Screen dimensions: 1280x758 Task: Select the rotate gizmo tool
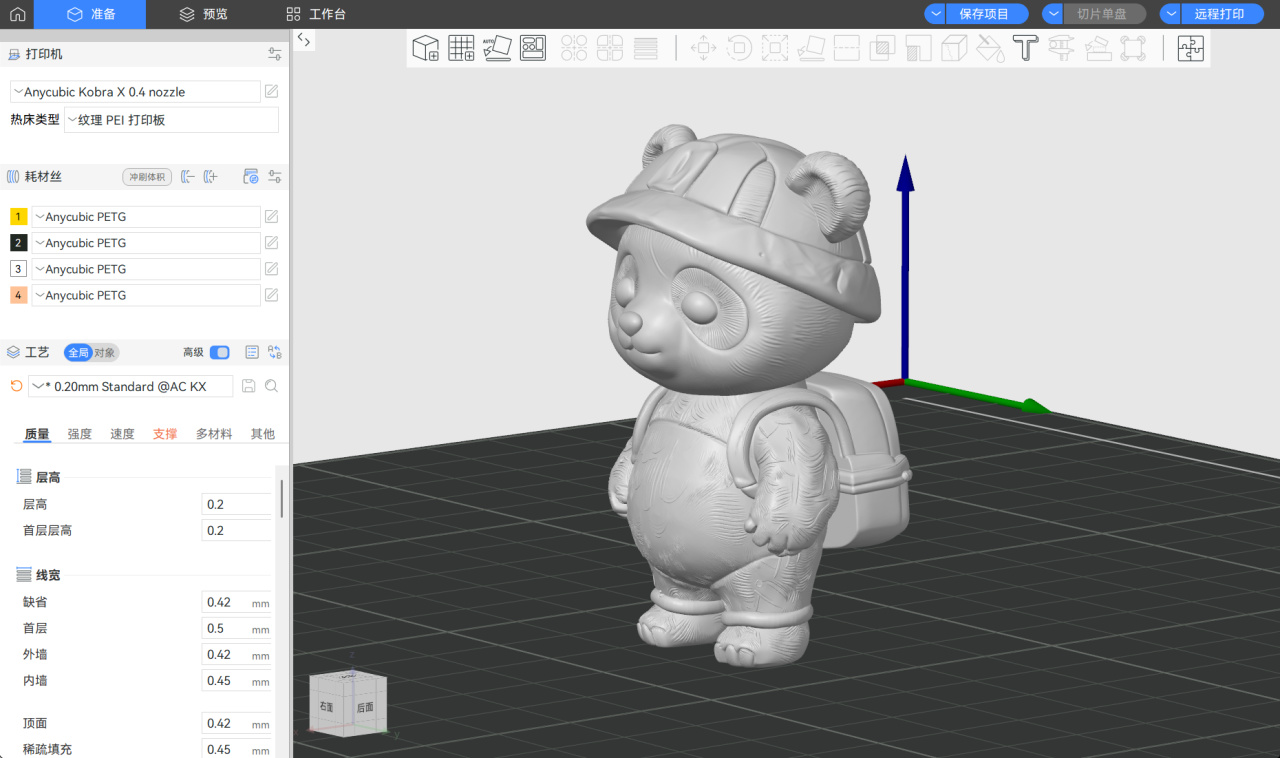pyautogui.click(x=739, y=48)
